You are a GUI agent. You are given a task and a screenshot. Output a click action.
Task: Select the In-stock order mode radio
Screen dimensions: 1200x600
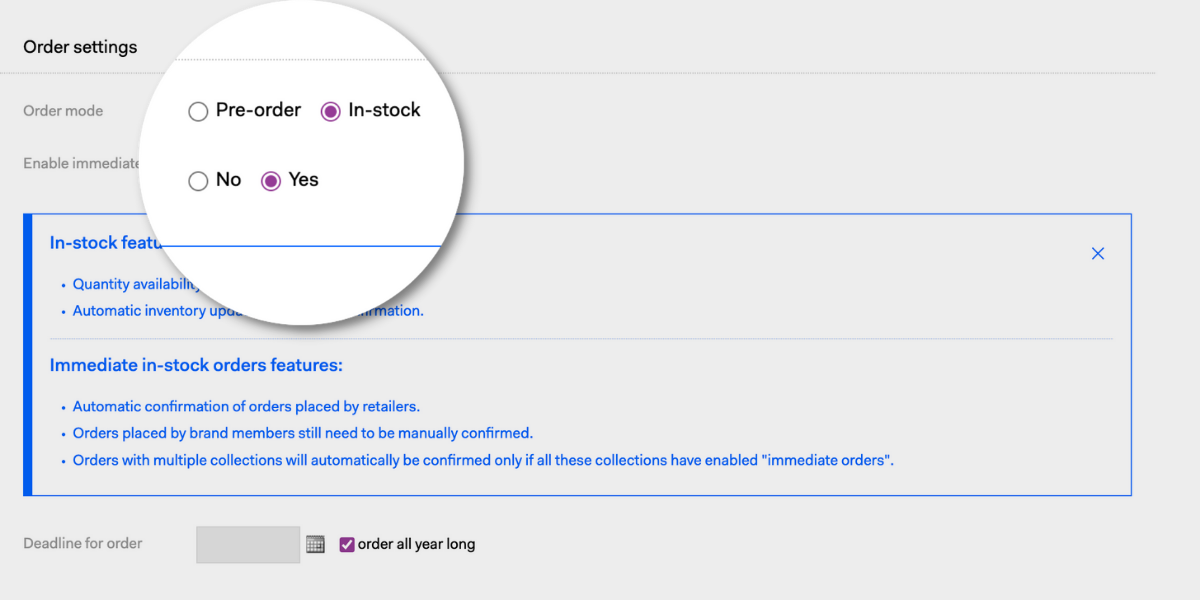(x=330, y=112)
